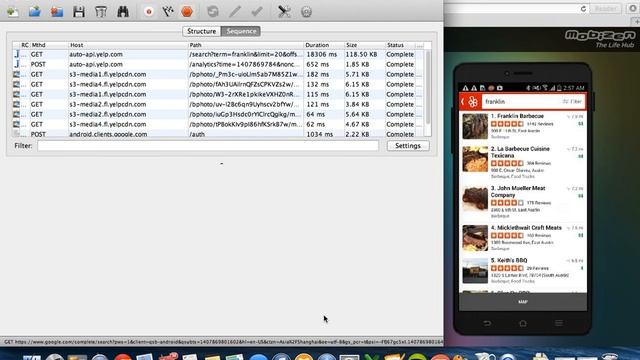Switch to the Structure tab

pyautogui.click(x=202, y=31)
